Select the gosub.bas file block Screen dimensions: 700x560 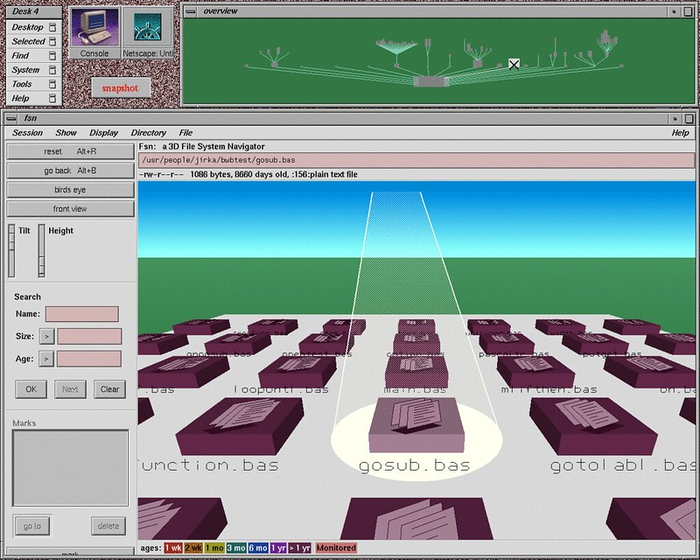[x=415, y=425]
